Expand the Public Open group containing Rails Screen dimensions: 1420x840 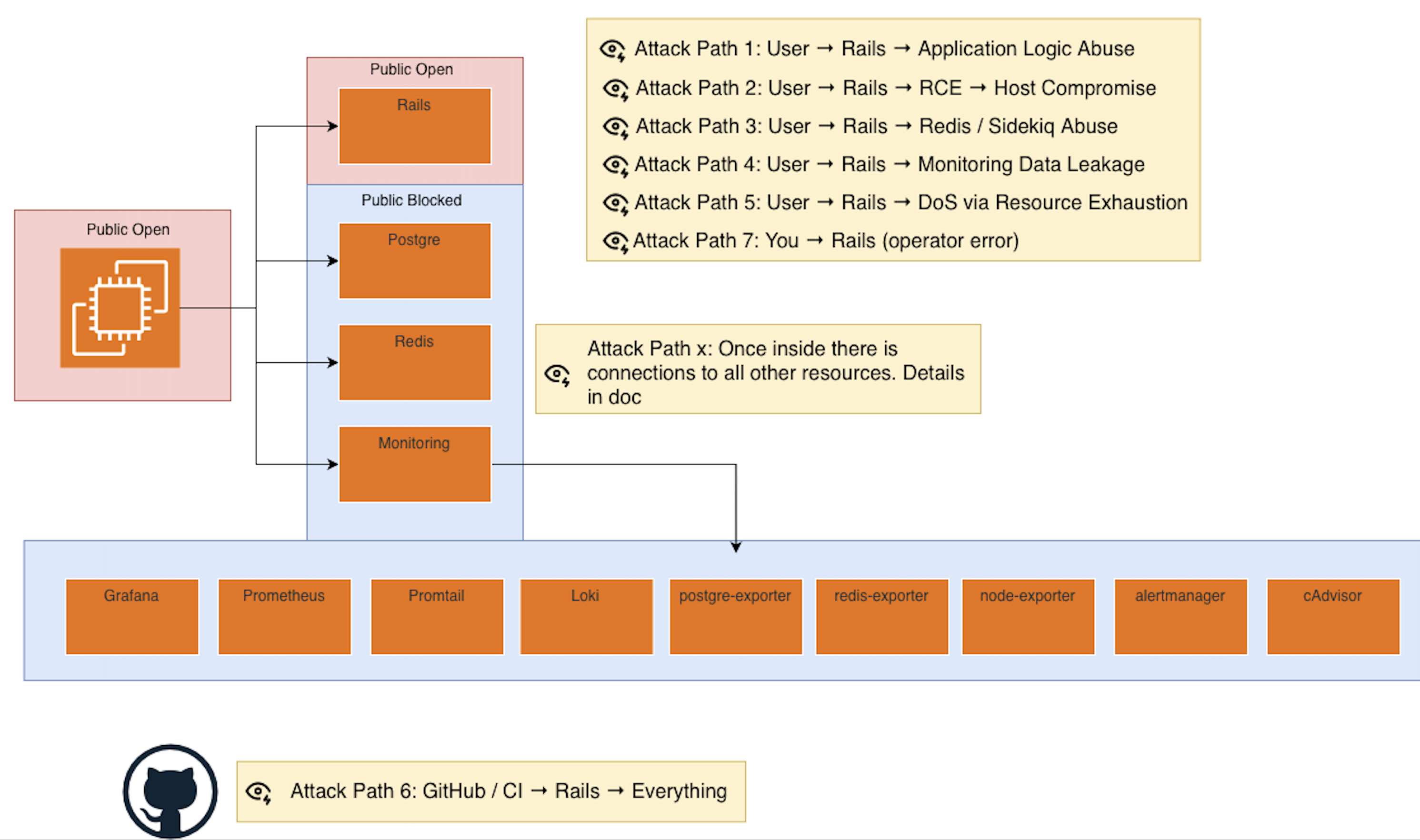(x=411, y=69)
